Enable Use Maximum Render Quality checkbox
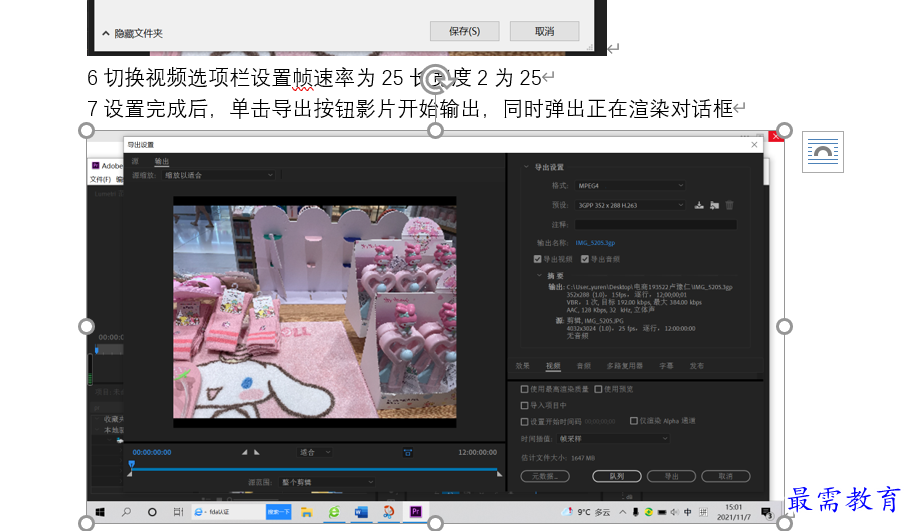909x531 pixels. point(525,389)
